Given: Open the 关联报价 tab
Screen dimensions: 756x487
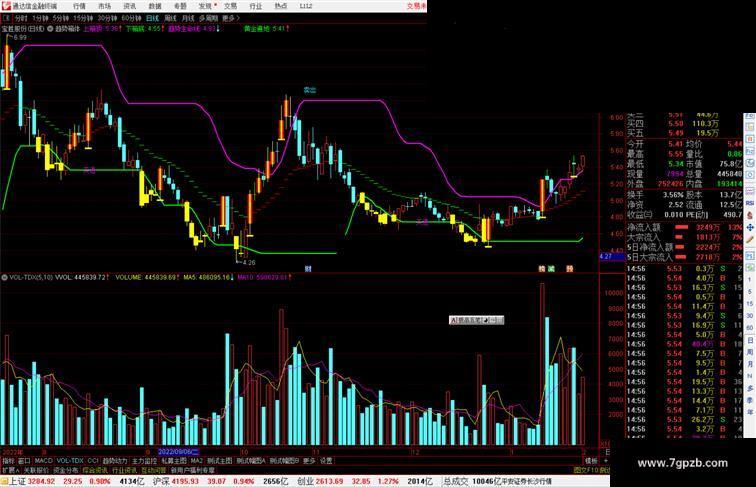Looking at the screenshot, I should 36,470.
